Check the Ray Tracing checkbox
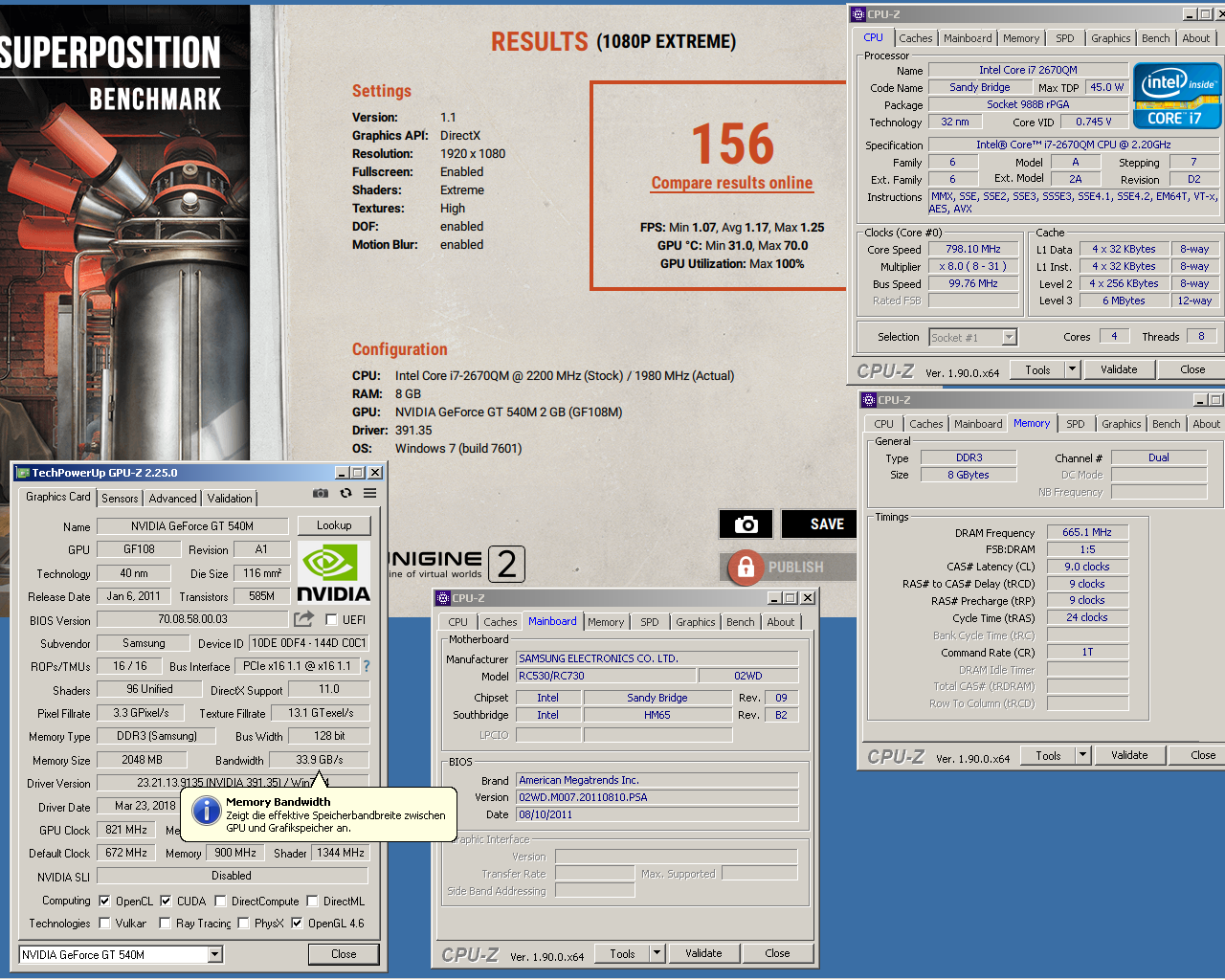Screen dimensions: 1225x980 coord(165,923)
